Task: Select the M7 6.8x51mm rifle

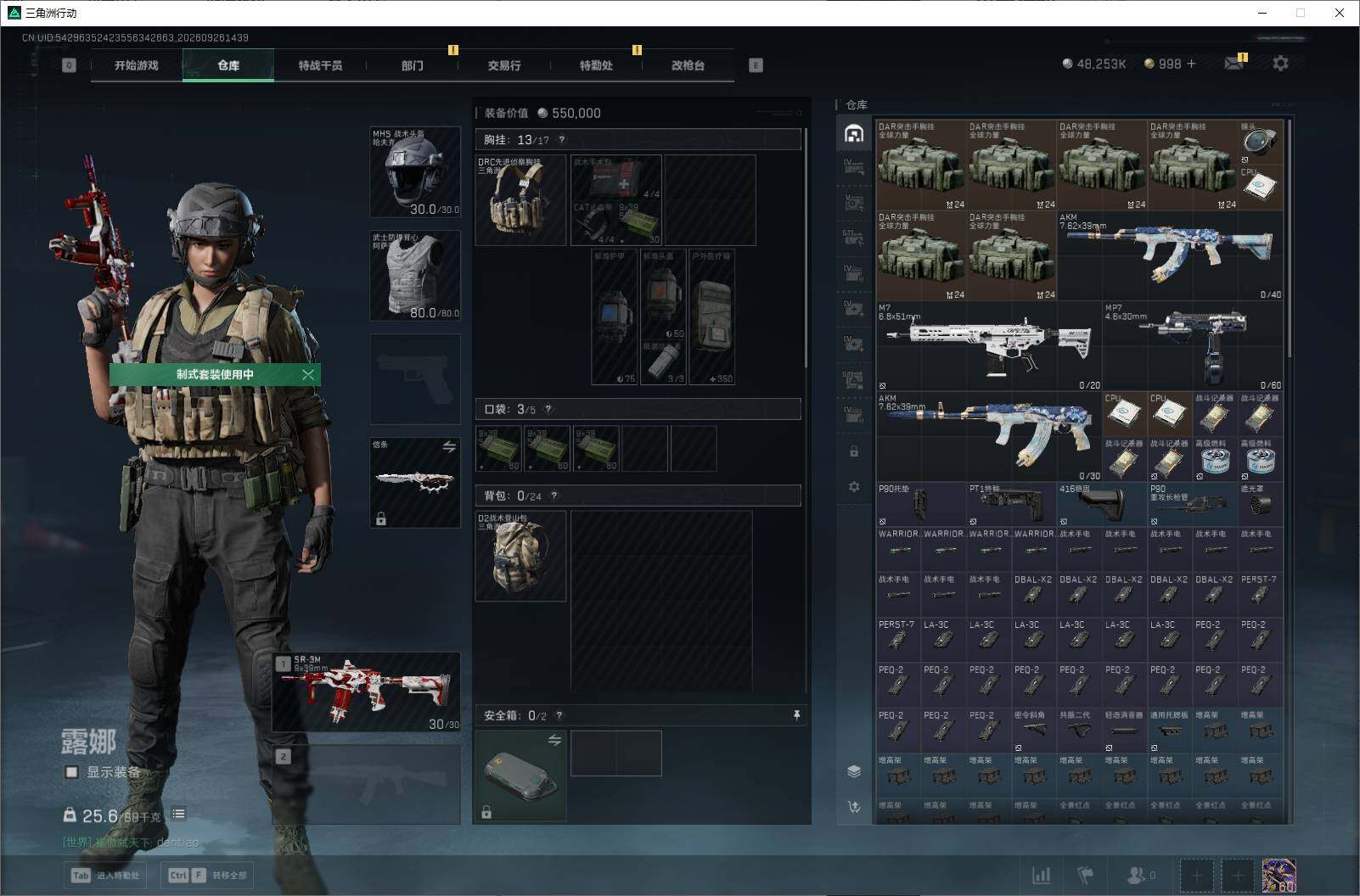Action: (x=989, y=346)
